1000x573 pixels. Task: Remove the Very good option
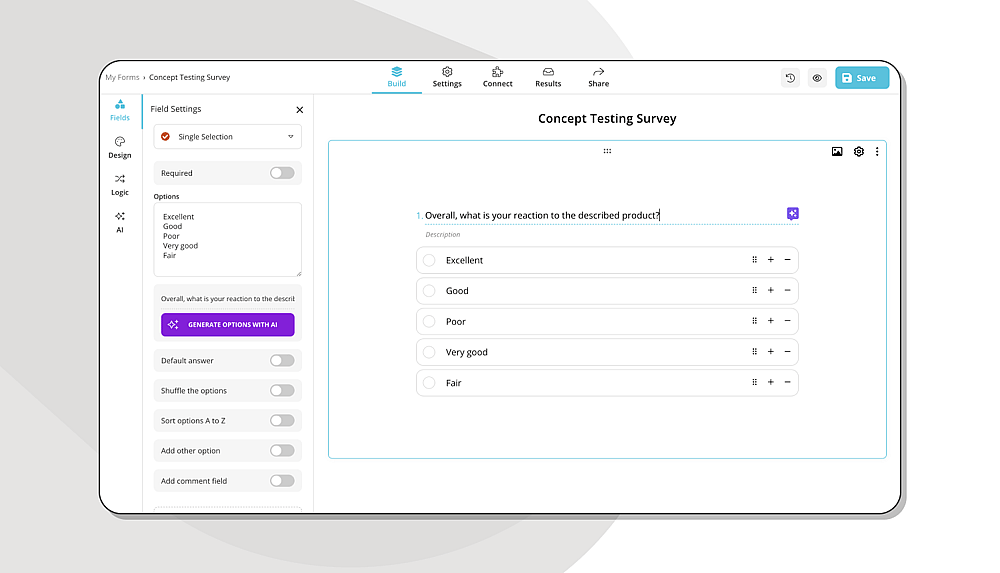coord(788,352)
